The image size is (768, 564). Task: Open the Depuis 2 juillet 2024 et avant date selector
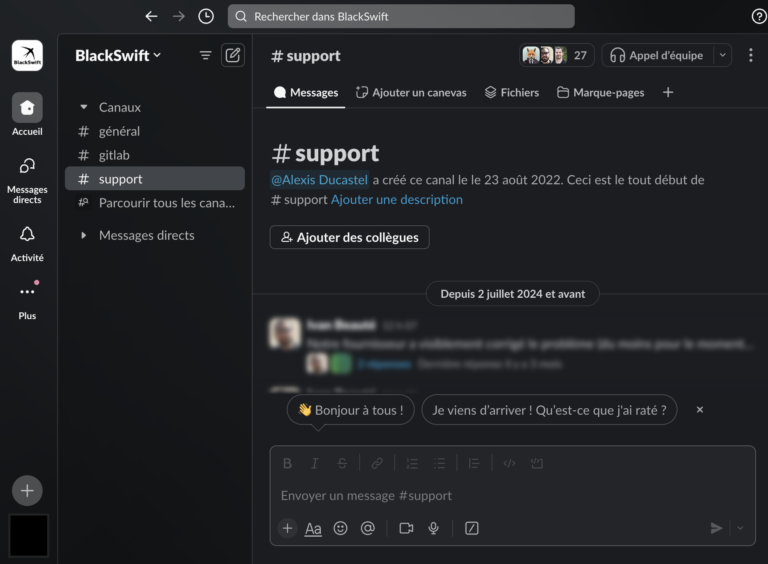pos(512,294)
